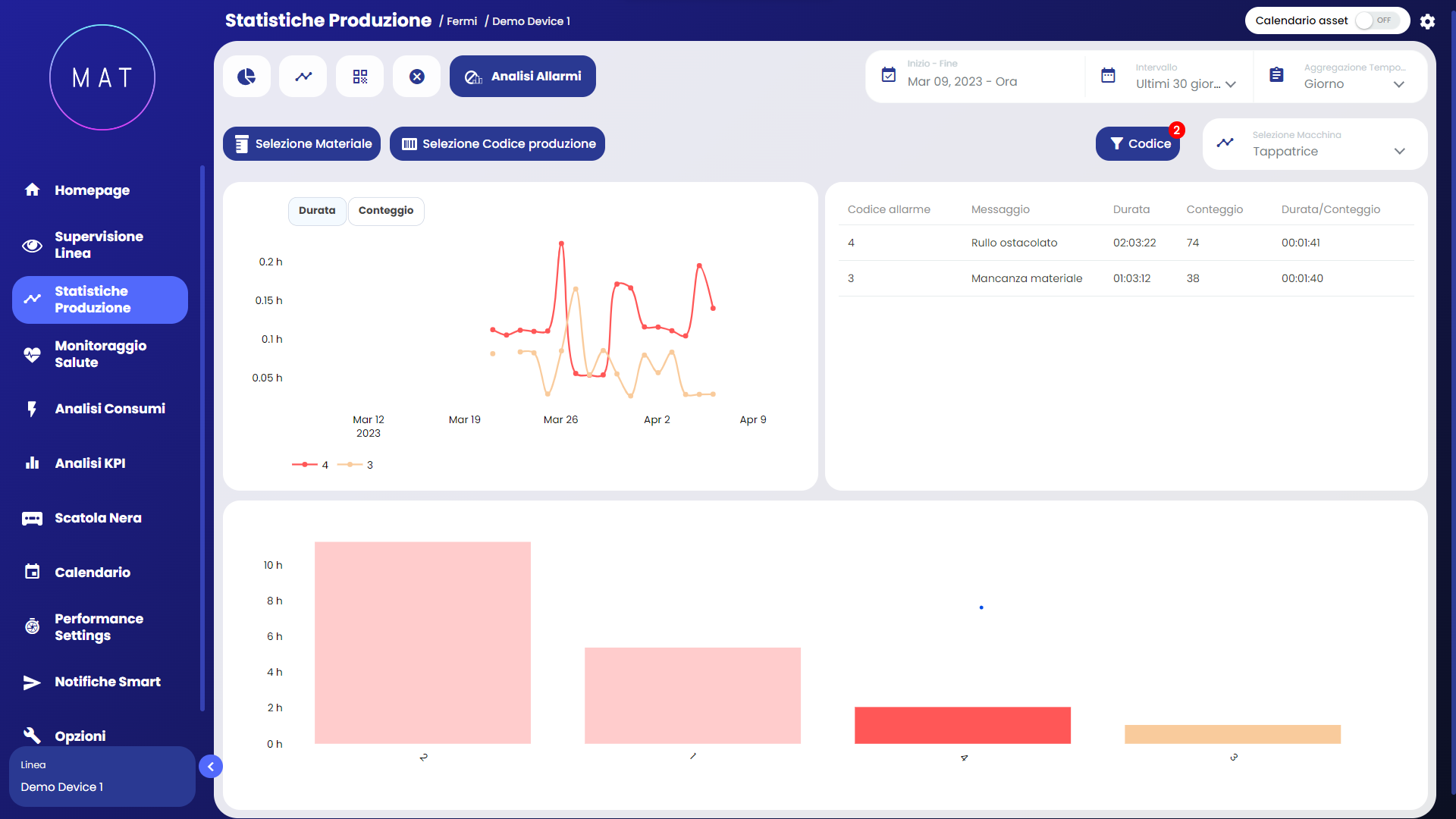The image size is (1456, 819).
Task: Click Selezione Materiale button
Action: point(302,144)
